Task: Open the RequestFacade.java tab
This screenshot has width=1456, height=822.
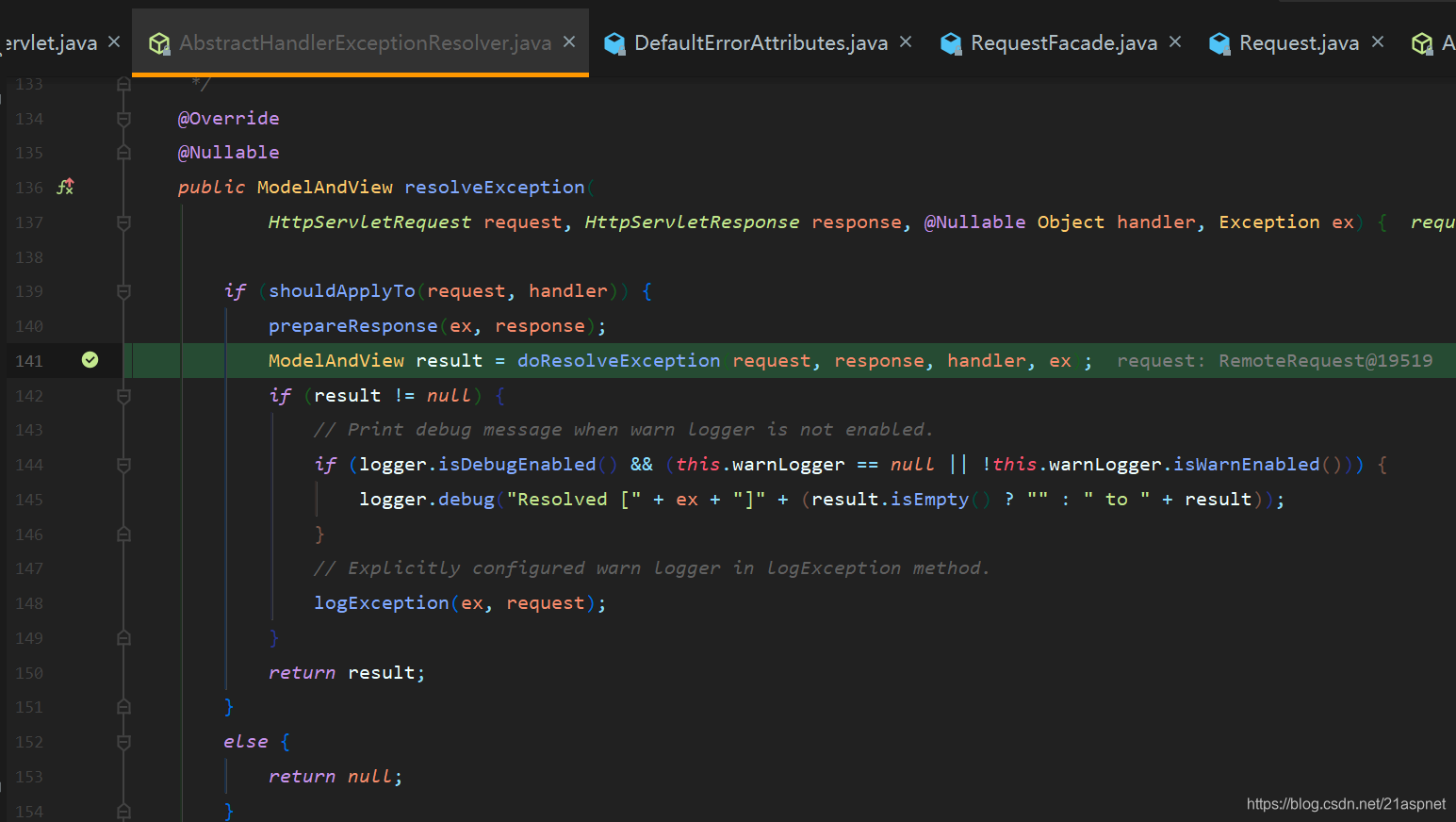Action: [x=1064, y=43]
